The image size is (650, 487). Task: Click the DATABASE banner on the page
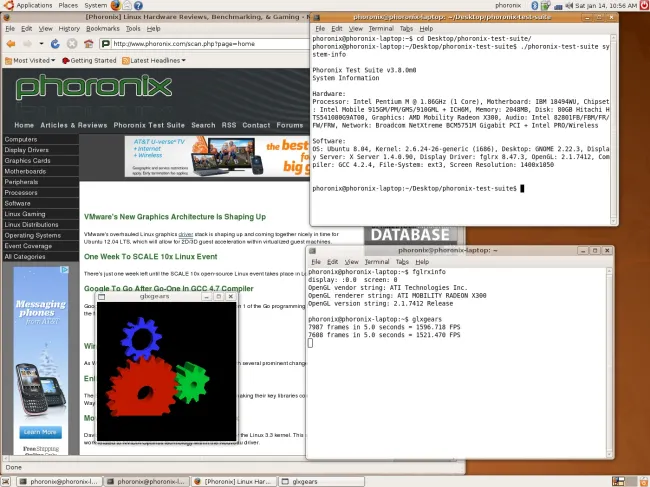[x=410, y=235]
